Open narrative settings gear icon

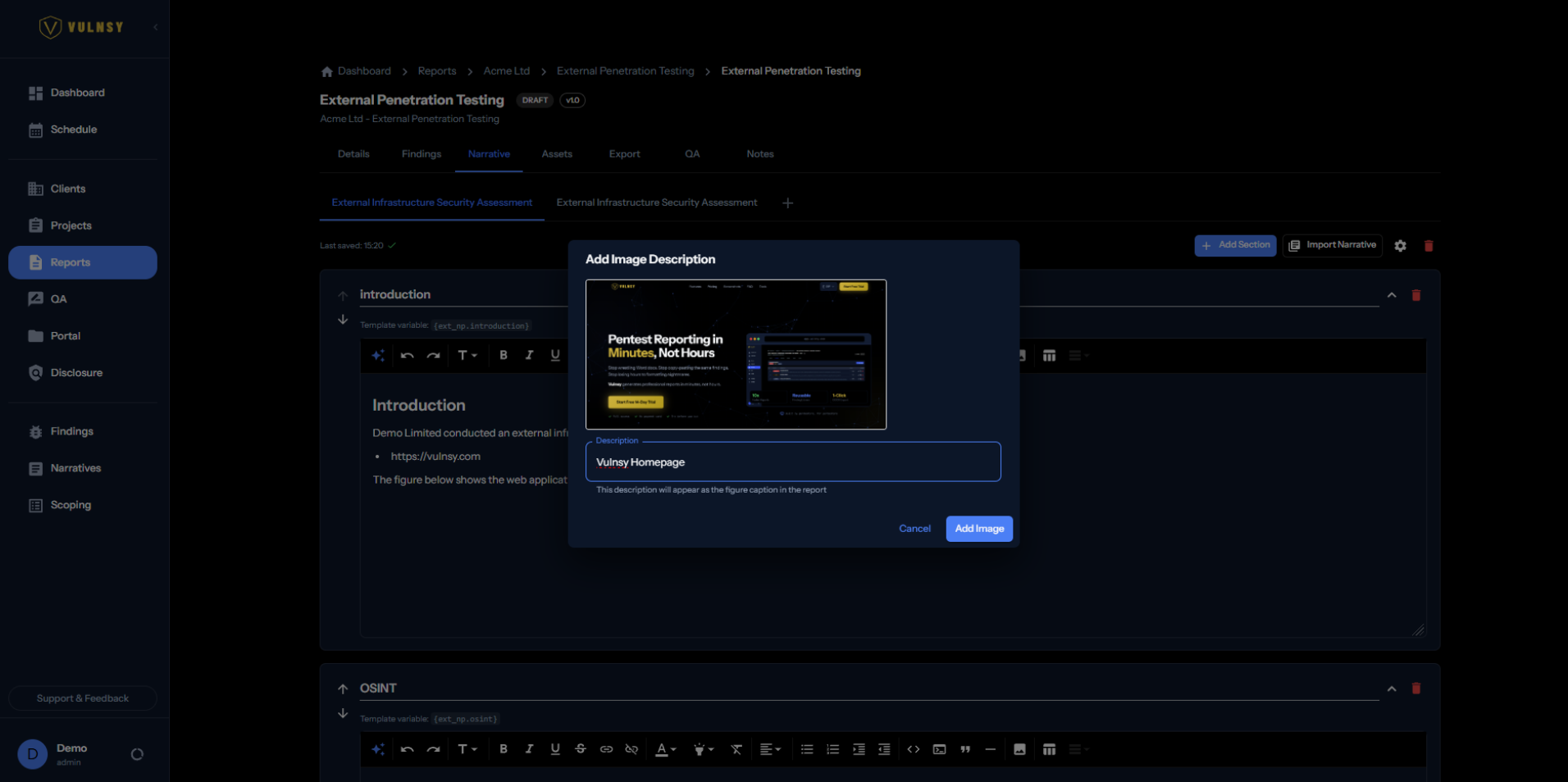pyautogui.click(x=1401, y=246)
